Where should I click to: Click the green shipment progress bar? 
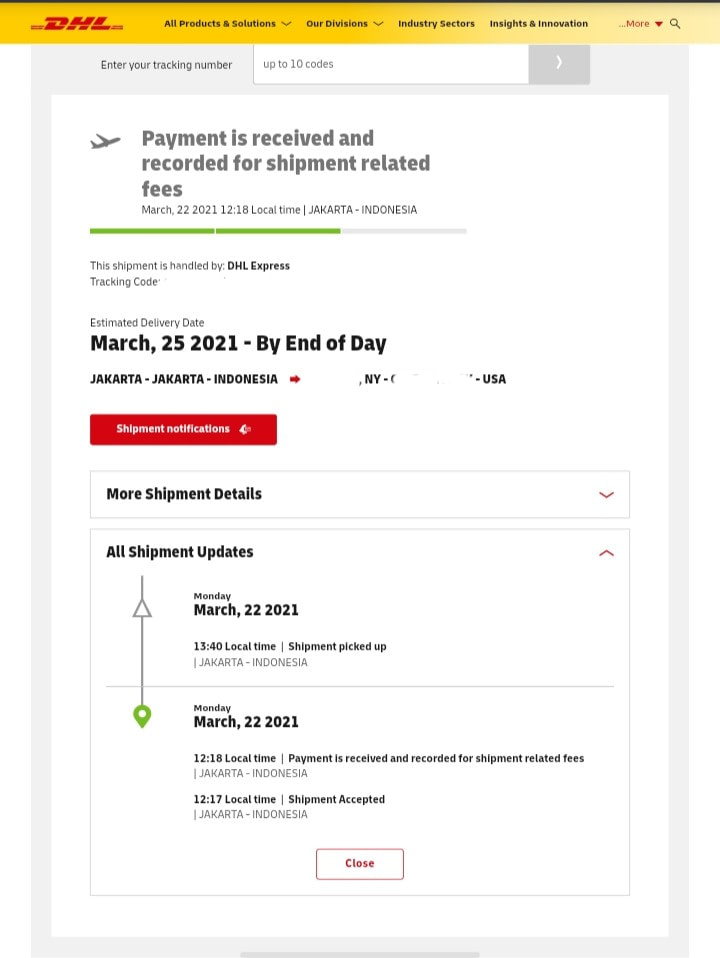215,231
